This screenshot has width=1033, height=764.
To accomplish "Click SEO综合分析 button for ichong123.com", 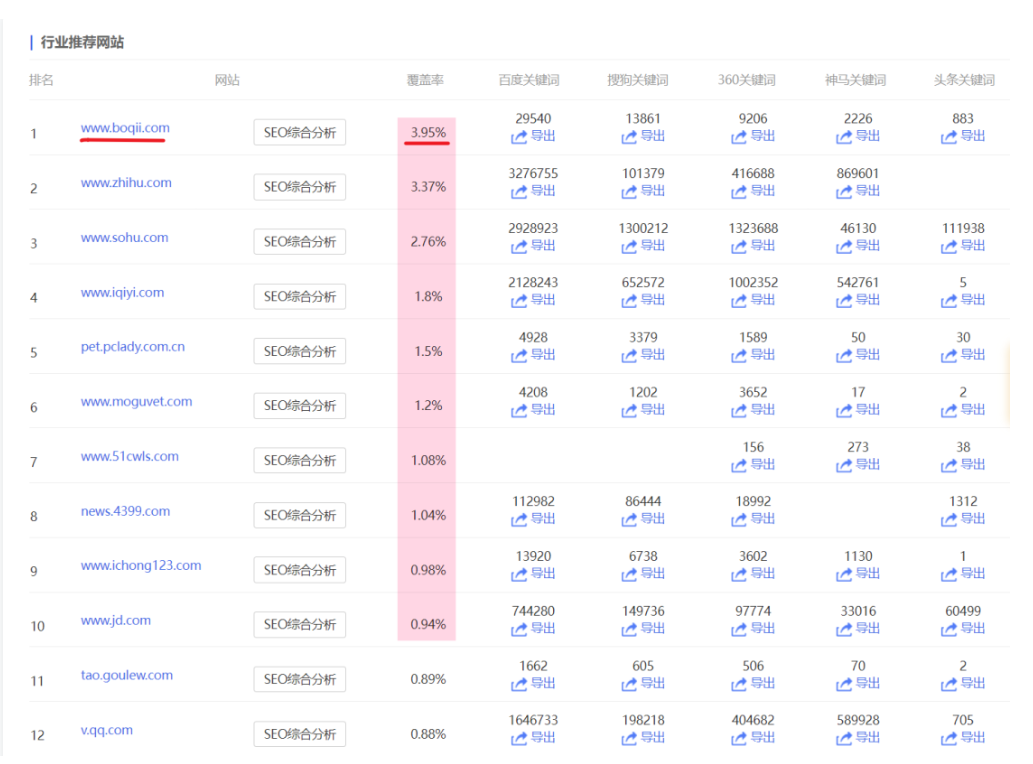I will point(300,570).
